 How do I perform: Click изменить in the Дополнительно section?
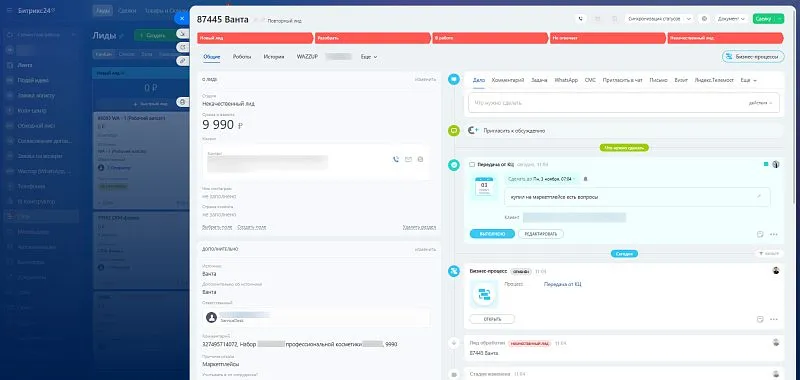425,249
